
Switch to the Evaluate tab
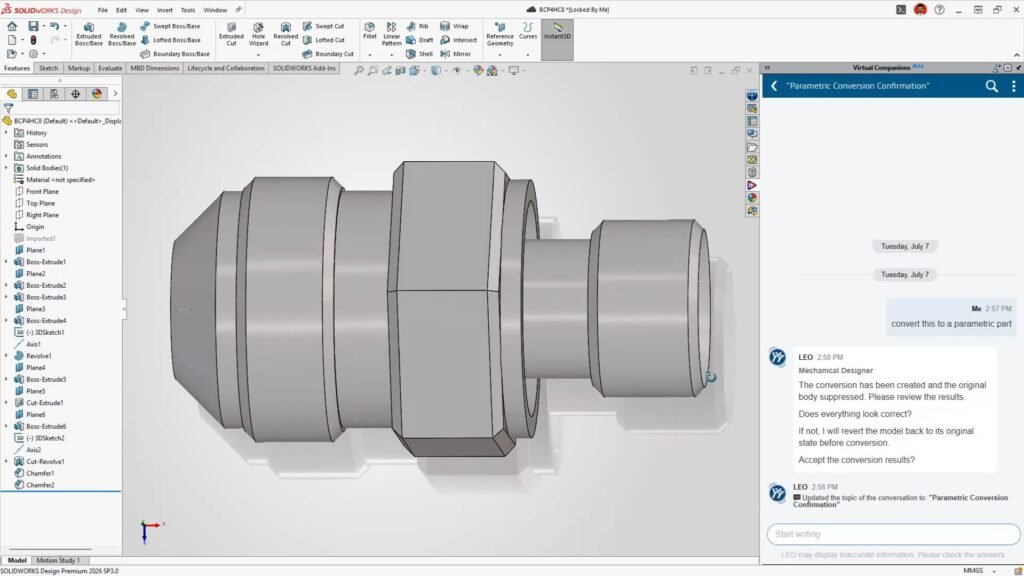[110, 68]
